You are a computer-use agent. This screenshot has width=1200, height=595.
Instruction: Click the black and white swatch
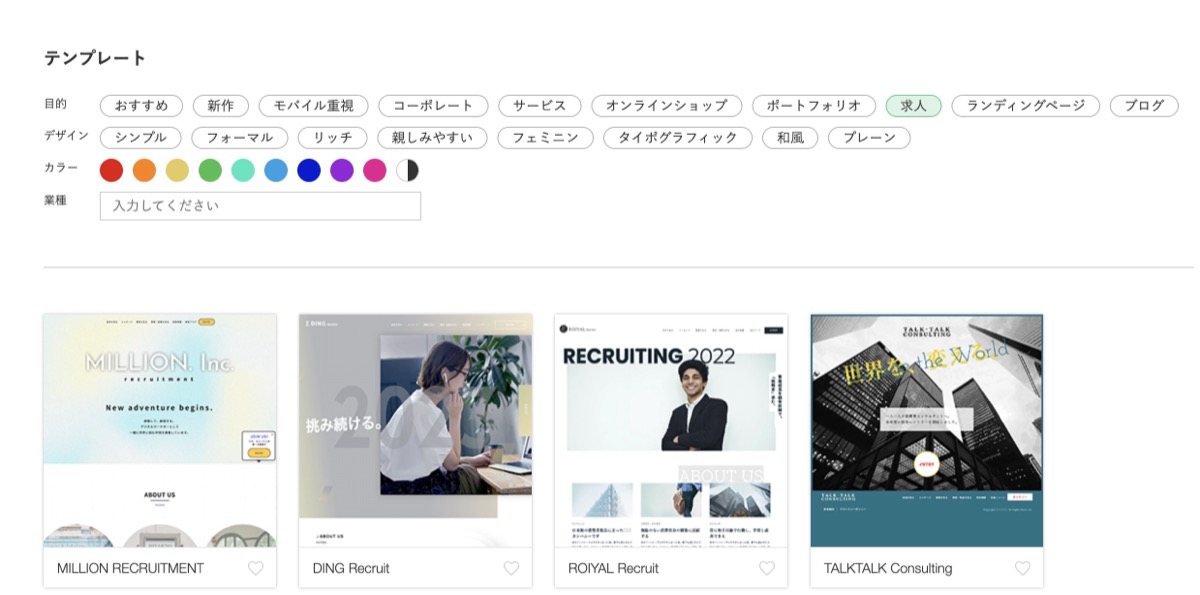coord(408,171)
